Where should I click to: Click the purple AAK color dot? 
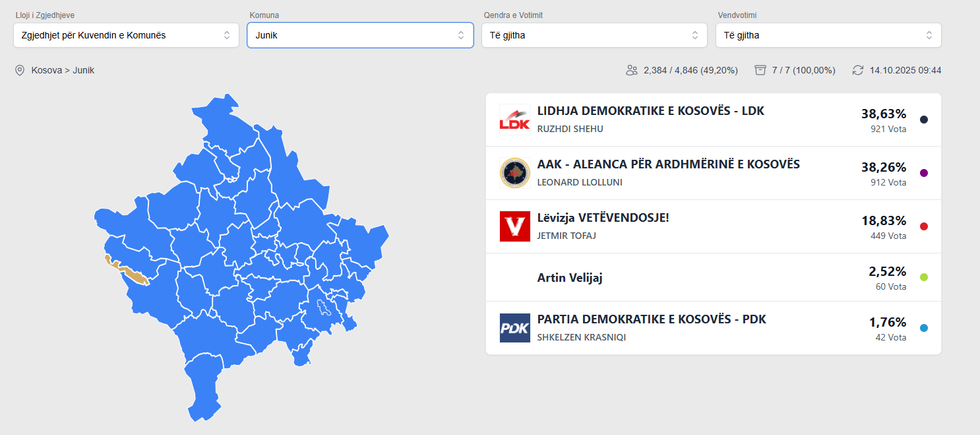924,173
